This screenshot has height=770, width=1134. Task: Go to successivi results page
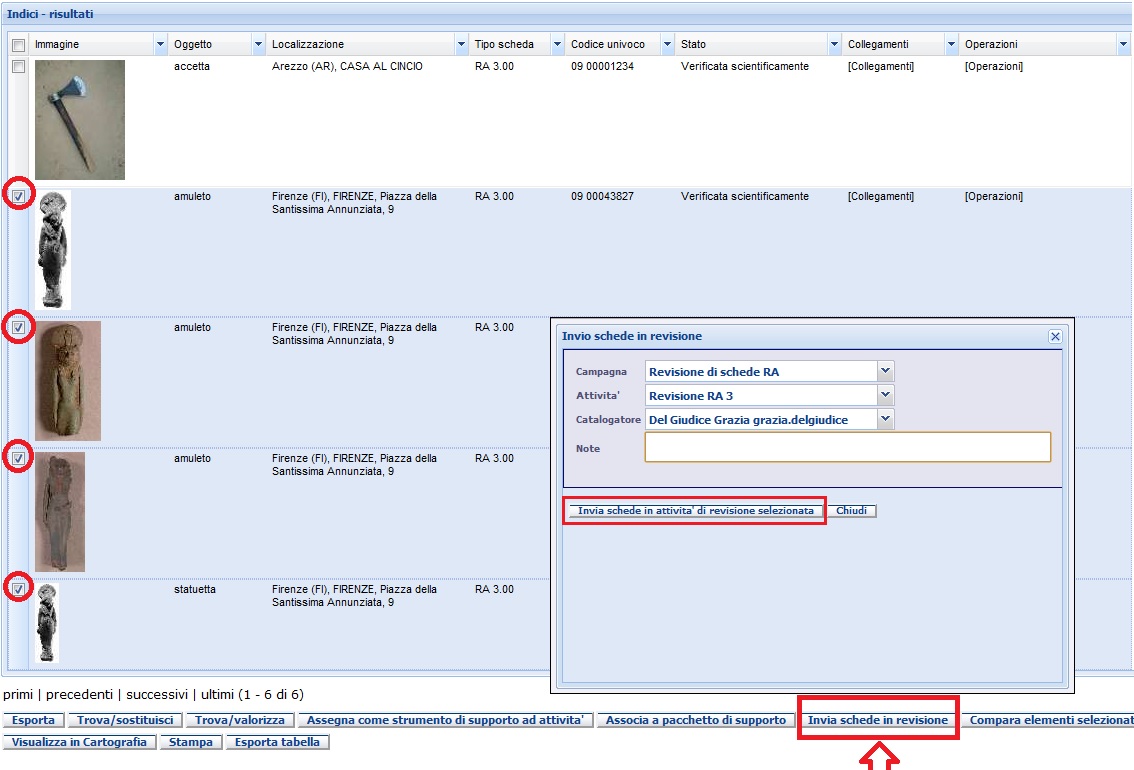coord(157,694)
